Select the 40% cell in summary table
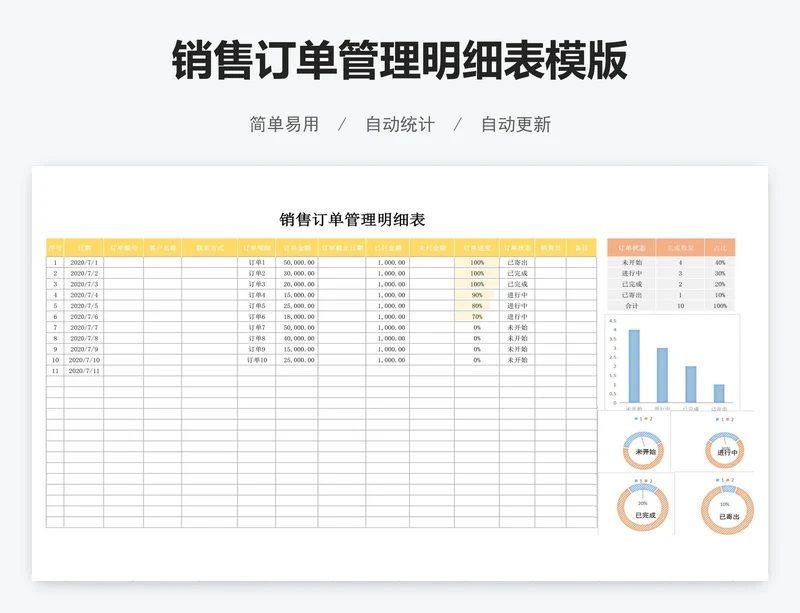 [x=720, y=262]
